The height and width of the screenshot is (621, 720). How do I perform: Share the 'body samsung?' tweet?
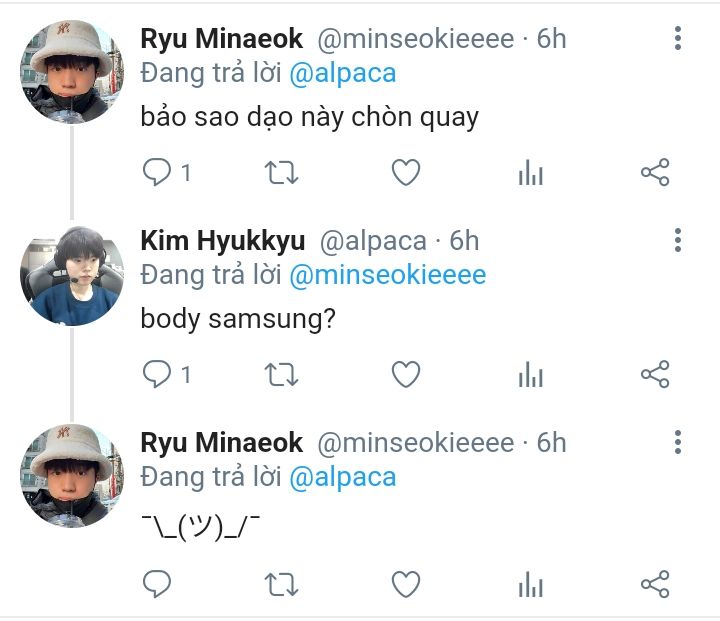pos(654,375)
